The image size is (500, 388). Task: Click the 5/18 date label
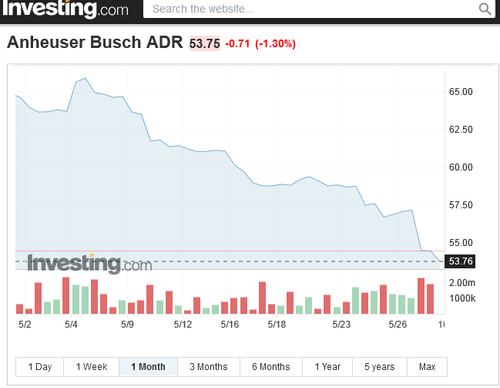pyautogui.click(x=277, y=325)
